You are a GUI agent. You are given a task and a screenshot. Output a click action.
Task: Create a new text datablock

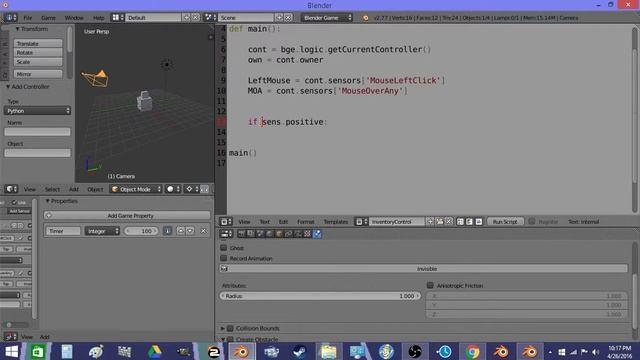click(430, 222)
